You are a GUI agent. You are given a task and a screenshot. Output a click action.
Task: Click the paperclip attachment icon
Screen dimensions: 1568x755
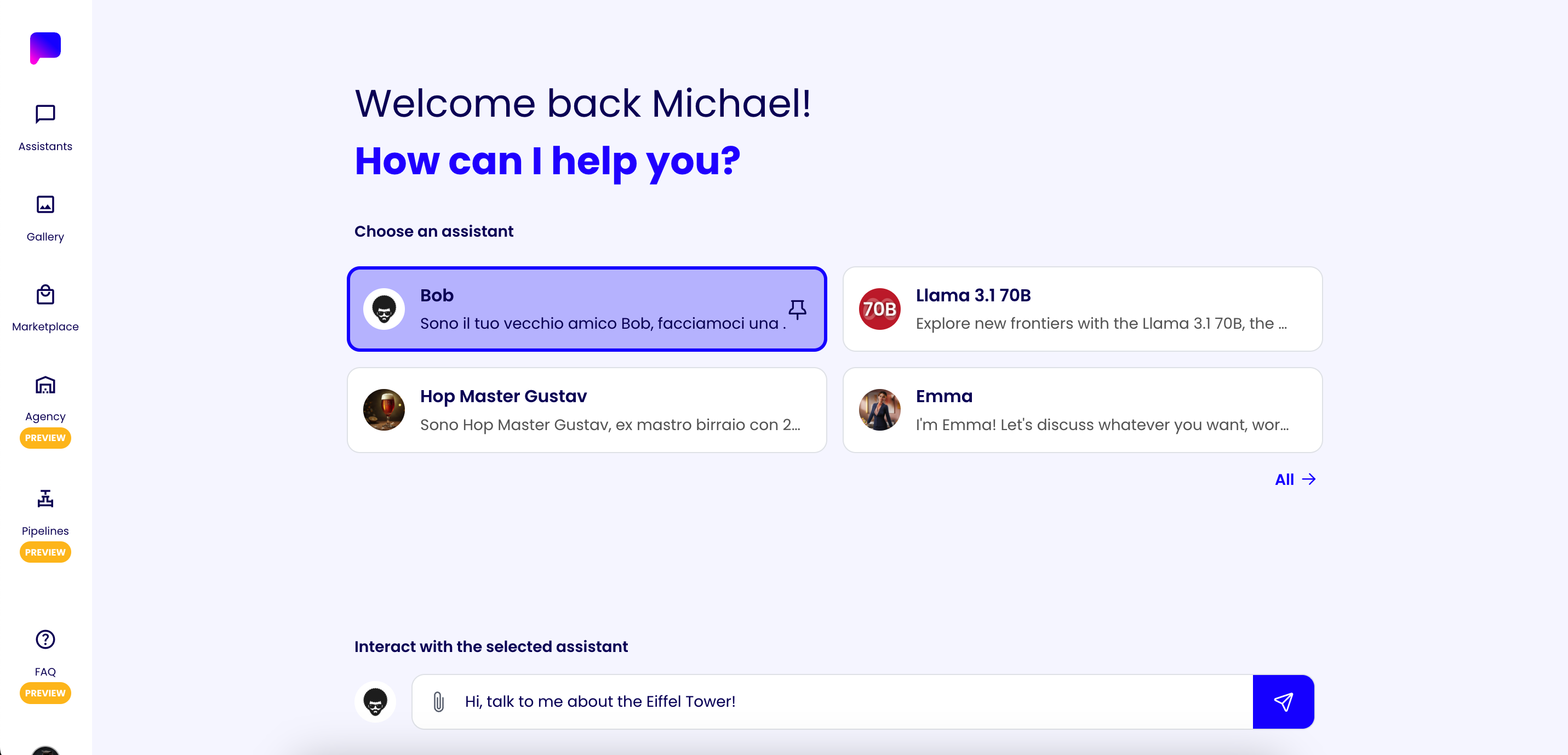tap(438, 701)
